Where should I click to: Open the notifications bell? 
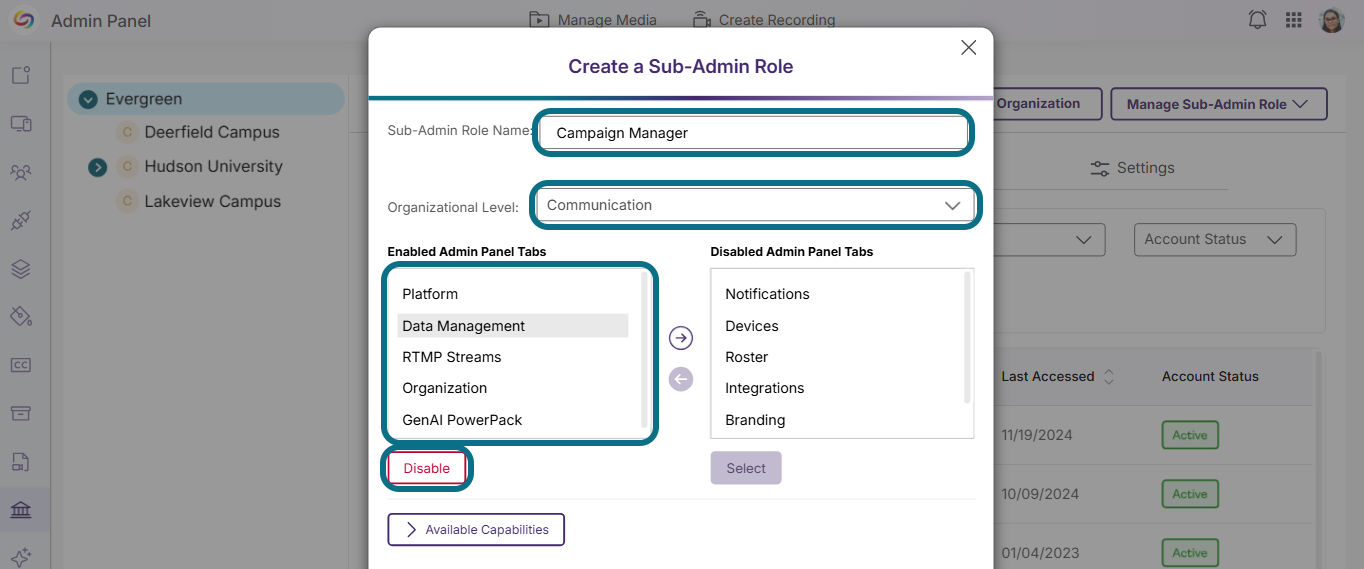click(x=1258, y=20)
